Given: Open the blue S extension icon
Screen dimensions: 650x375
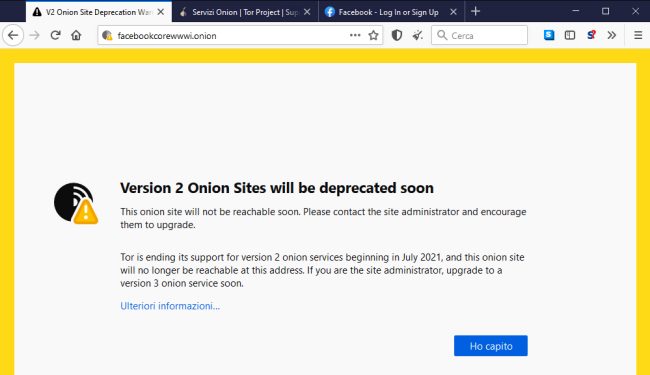Looking at the screenshot, I should [x=549, y=35].
